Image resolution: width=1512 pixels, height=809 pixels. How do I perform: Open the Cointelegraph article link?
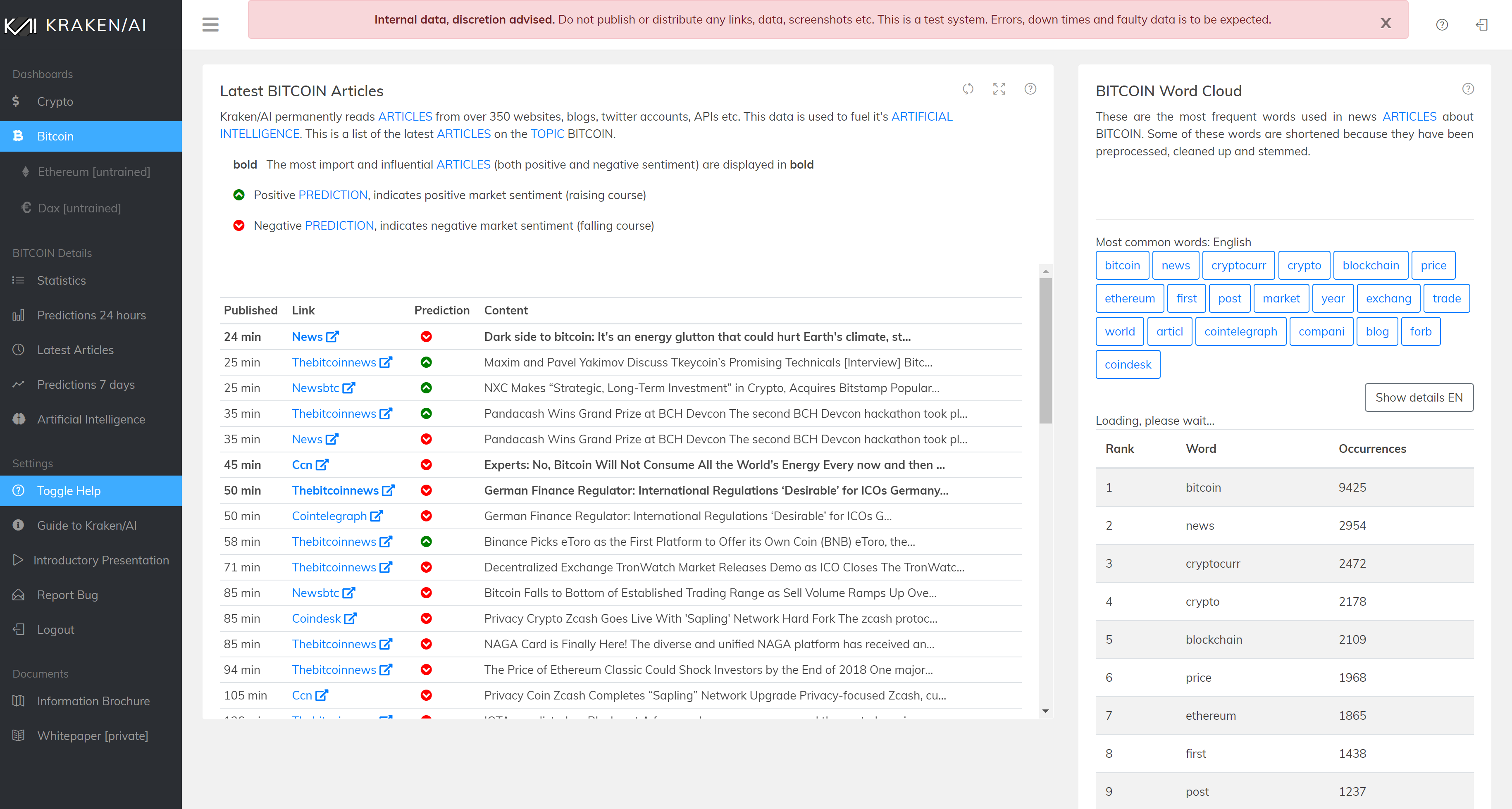[329, 516]
